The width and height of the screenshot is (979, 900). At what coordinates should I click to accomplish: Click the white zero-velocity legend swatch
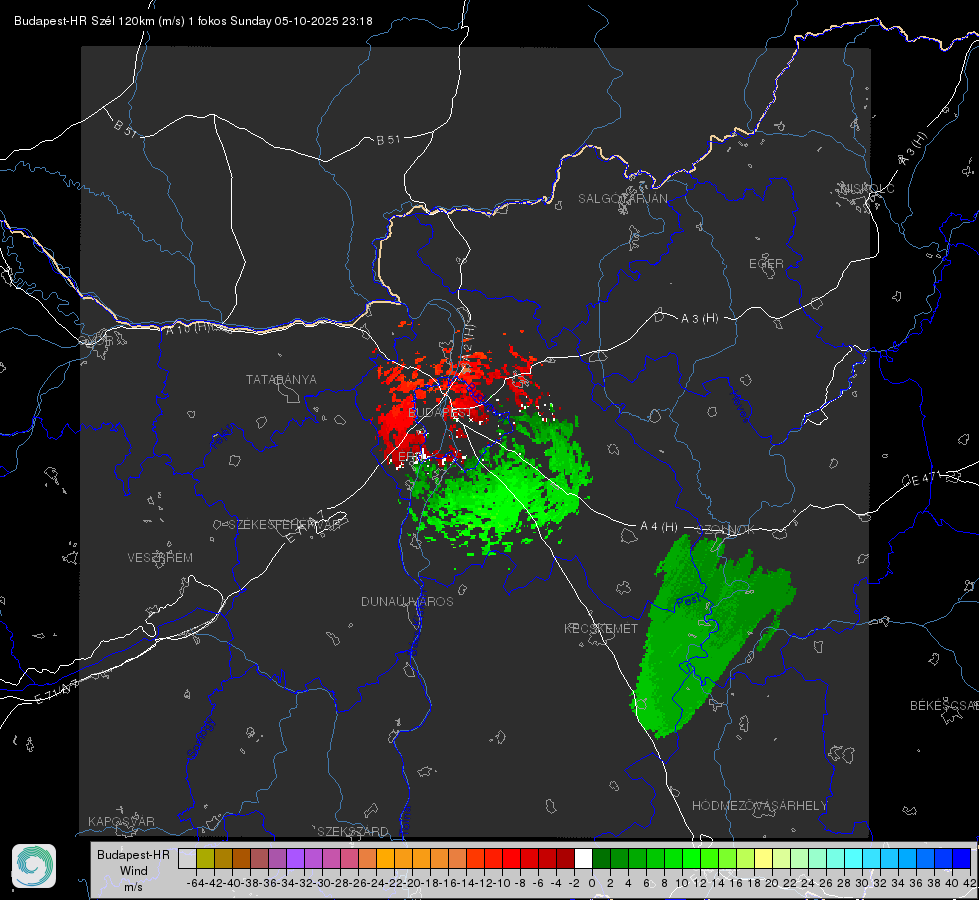(583, 858)
